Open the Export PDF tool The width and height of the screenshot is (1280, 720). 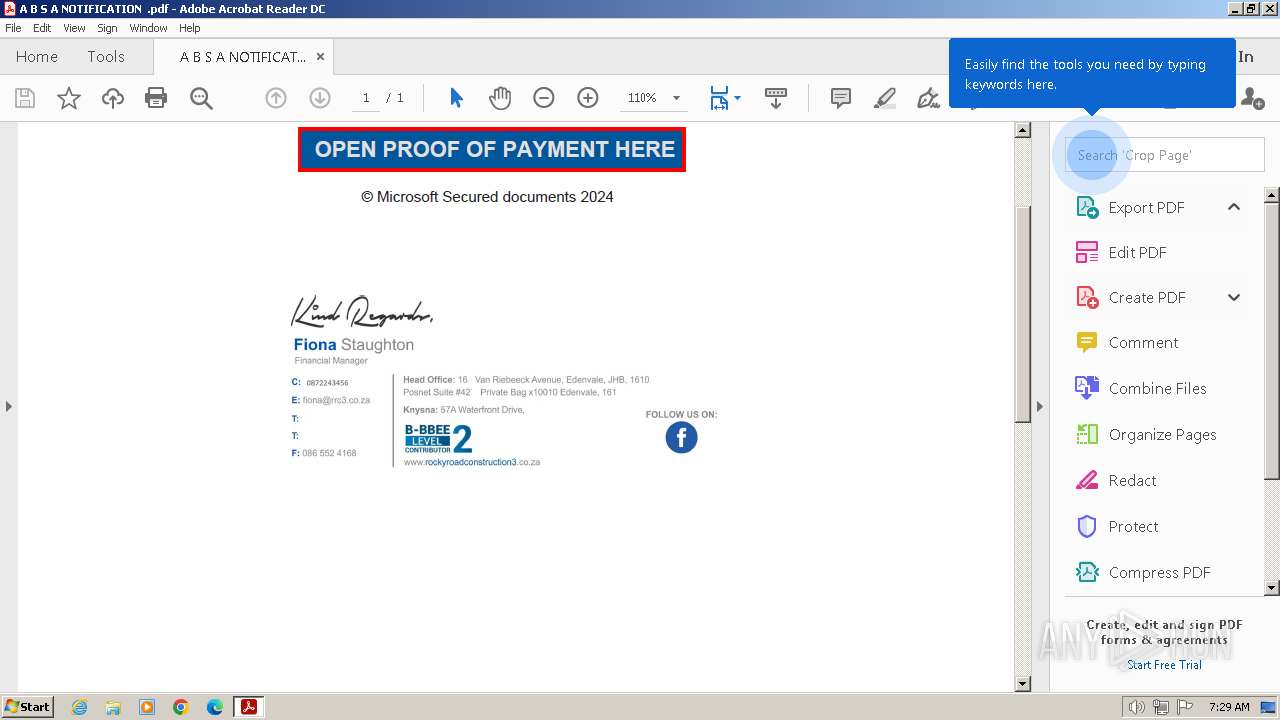pos(1146,207)
